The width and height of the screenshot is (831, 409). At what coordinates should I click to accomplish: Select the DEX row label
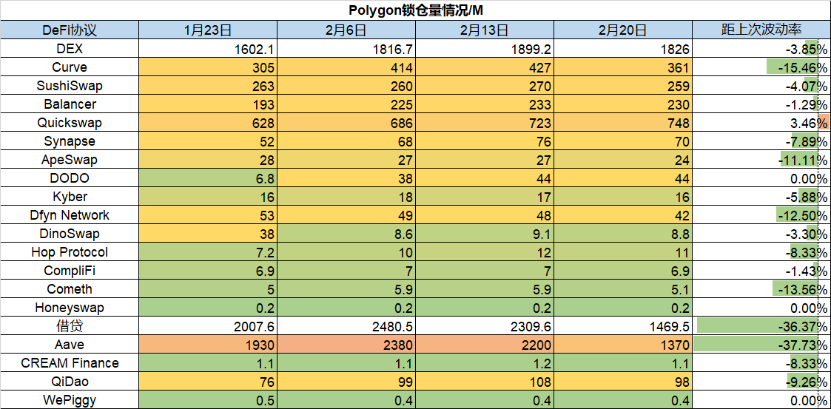tap(69, 49)
